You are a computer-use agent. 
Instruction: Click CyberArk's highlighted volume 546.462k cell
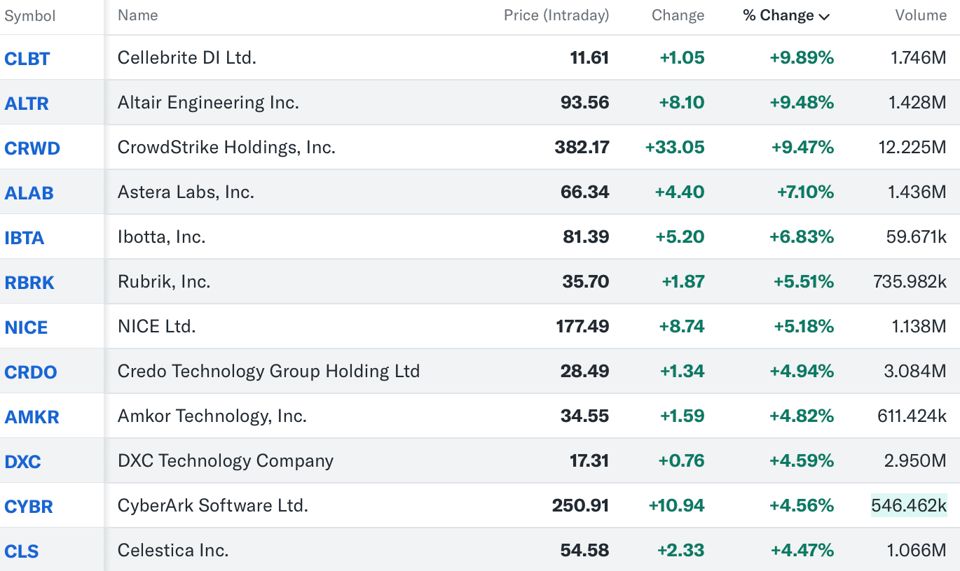point(908,505)
